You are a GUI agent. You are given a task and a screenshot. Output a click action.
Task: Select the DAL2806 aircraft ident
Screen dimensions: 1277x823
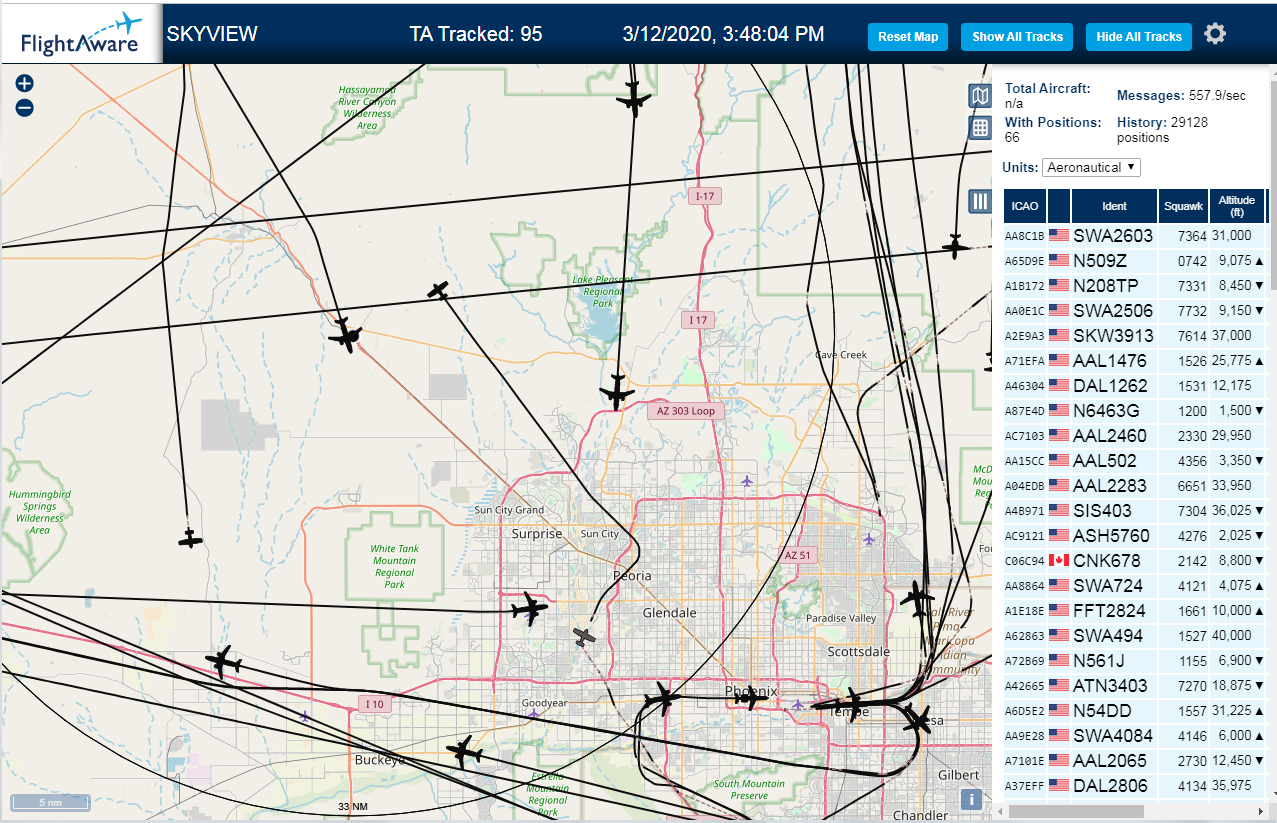click(1111, 786)
